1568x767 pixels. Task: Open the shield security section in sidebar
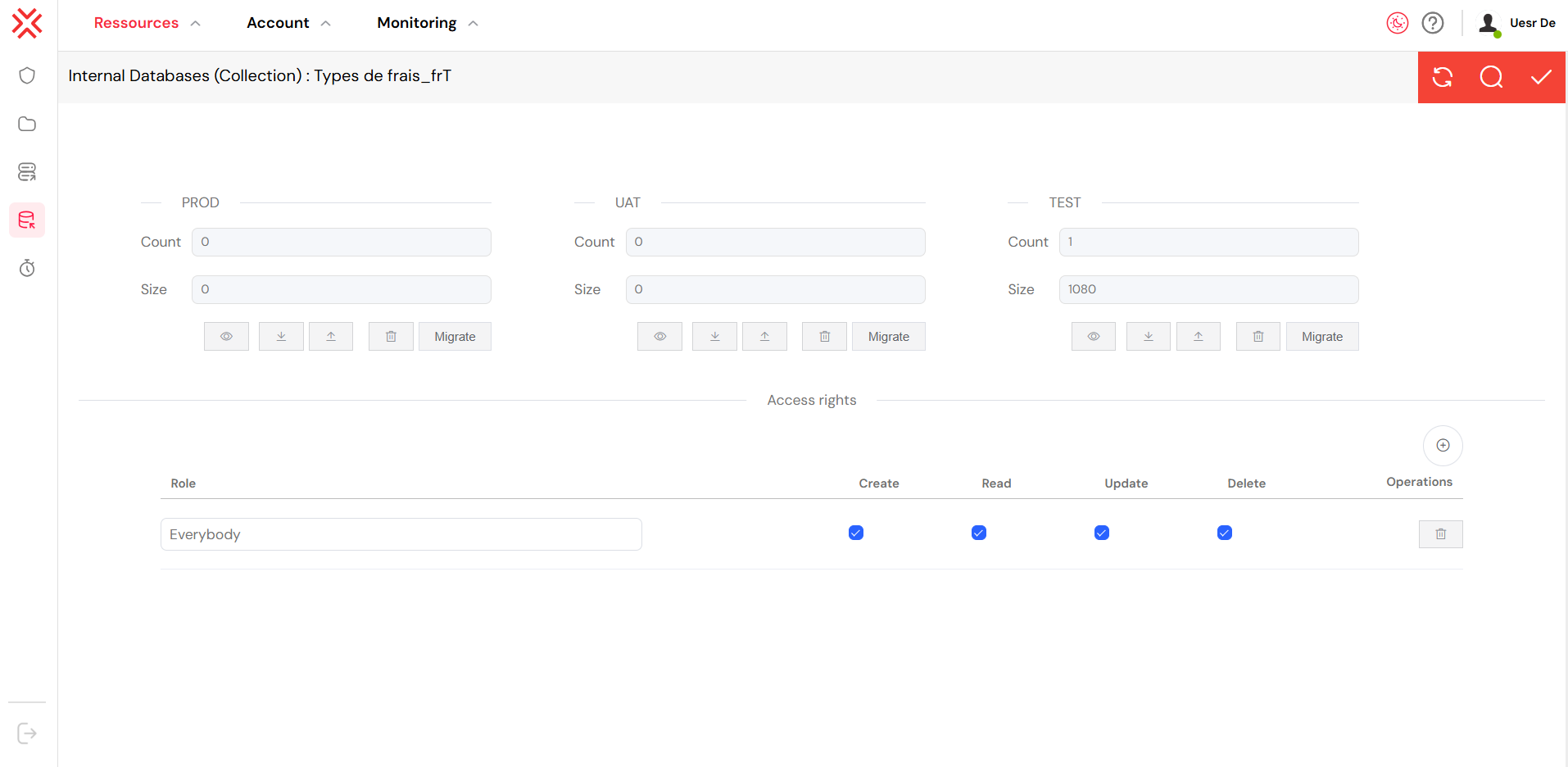click(x=27, y=75)
